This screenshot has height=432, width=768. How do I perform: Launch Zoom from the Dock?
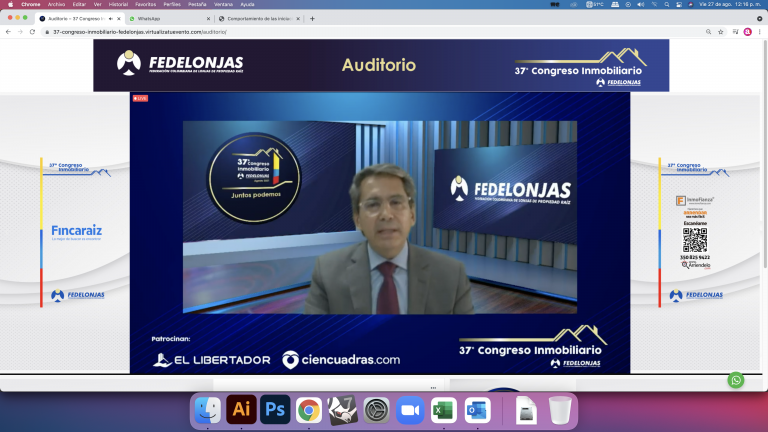click(x=410, y=410)
